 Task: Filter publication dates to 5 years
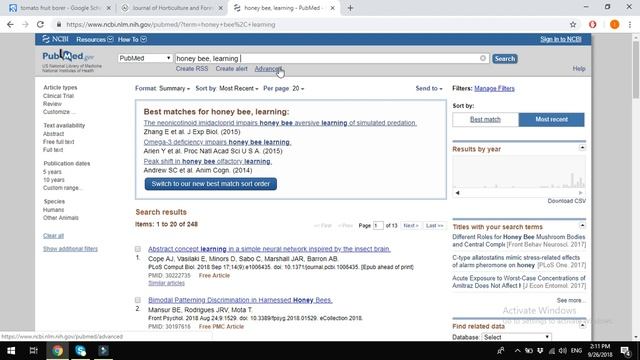coord(52,172)
